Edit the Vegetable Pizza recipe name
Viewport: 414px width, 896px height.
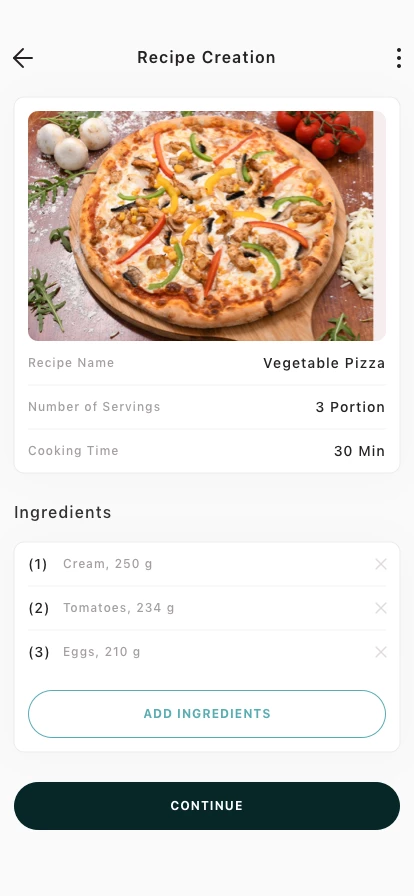click(324, 363)
